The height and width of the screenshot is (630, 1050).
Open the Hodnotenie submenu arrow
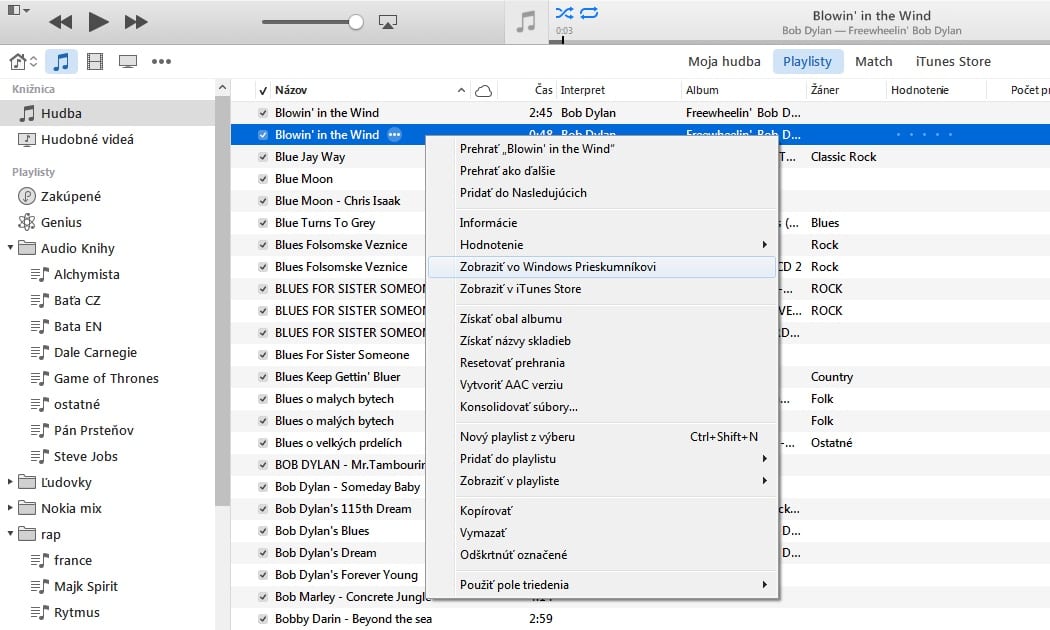pyautogui.click(x=764, y=245)
